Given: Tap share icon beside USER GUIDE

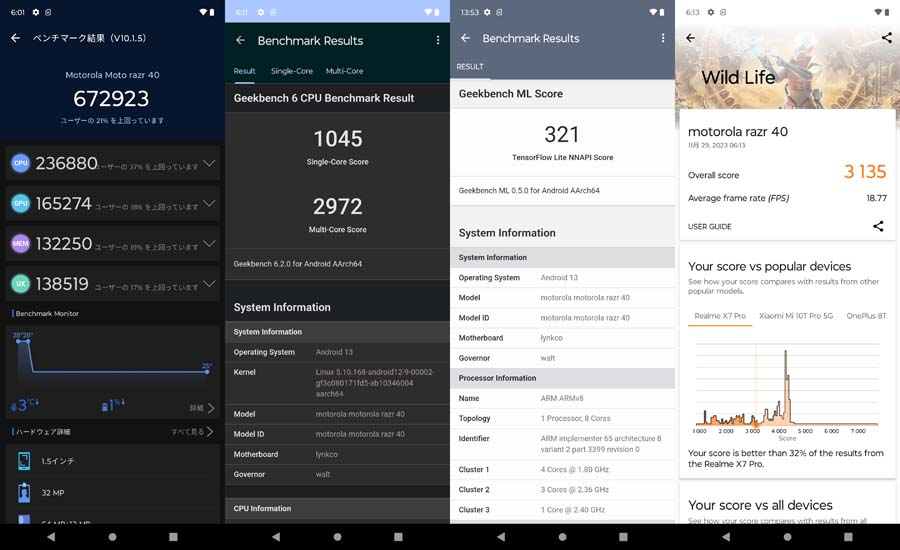Looking at the screenshot, I should coord(878,226).
